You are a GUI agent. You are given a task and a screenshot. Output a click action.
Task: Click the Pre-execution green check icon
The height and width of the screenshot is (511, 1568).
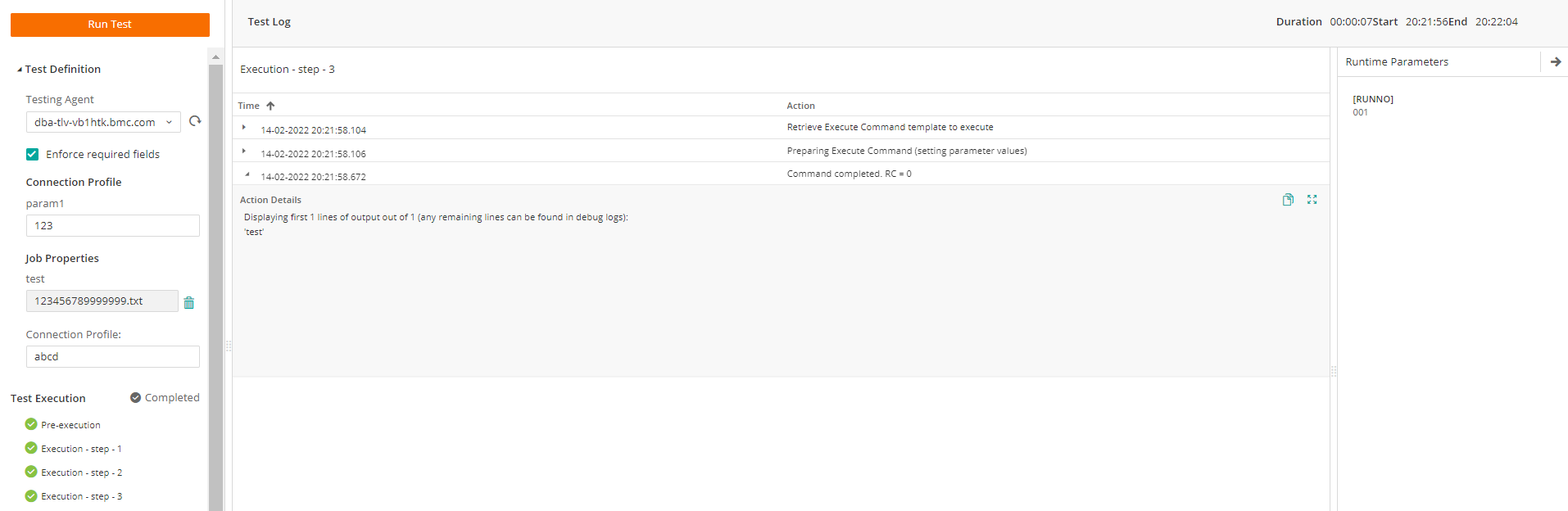(x=31, y=424)
